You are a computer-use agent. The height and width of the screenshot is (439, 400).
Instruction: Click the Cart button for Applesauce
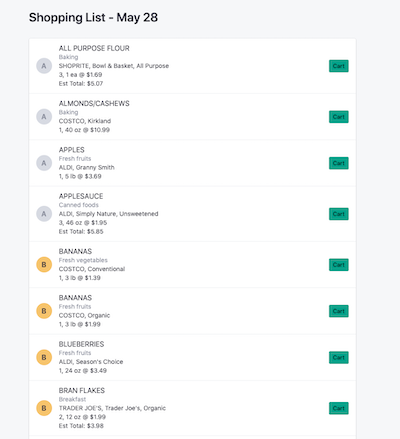[x=339, y=214]
